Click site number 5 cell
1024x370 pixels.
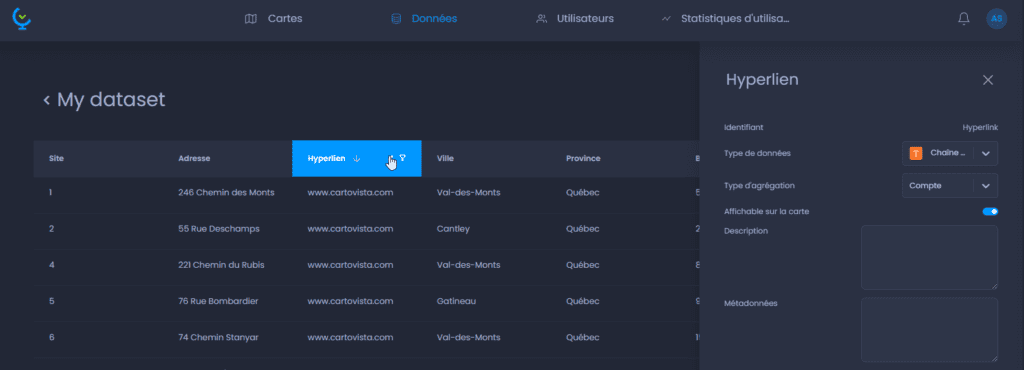click(x=51, y=301)
